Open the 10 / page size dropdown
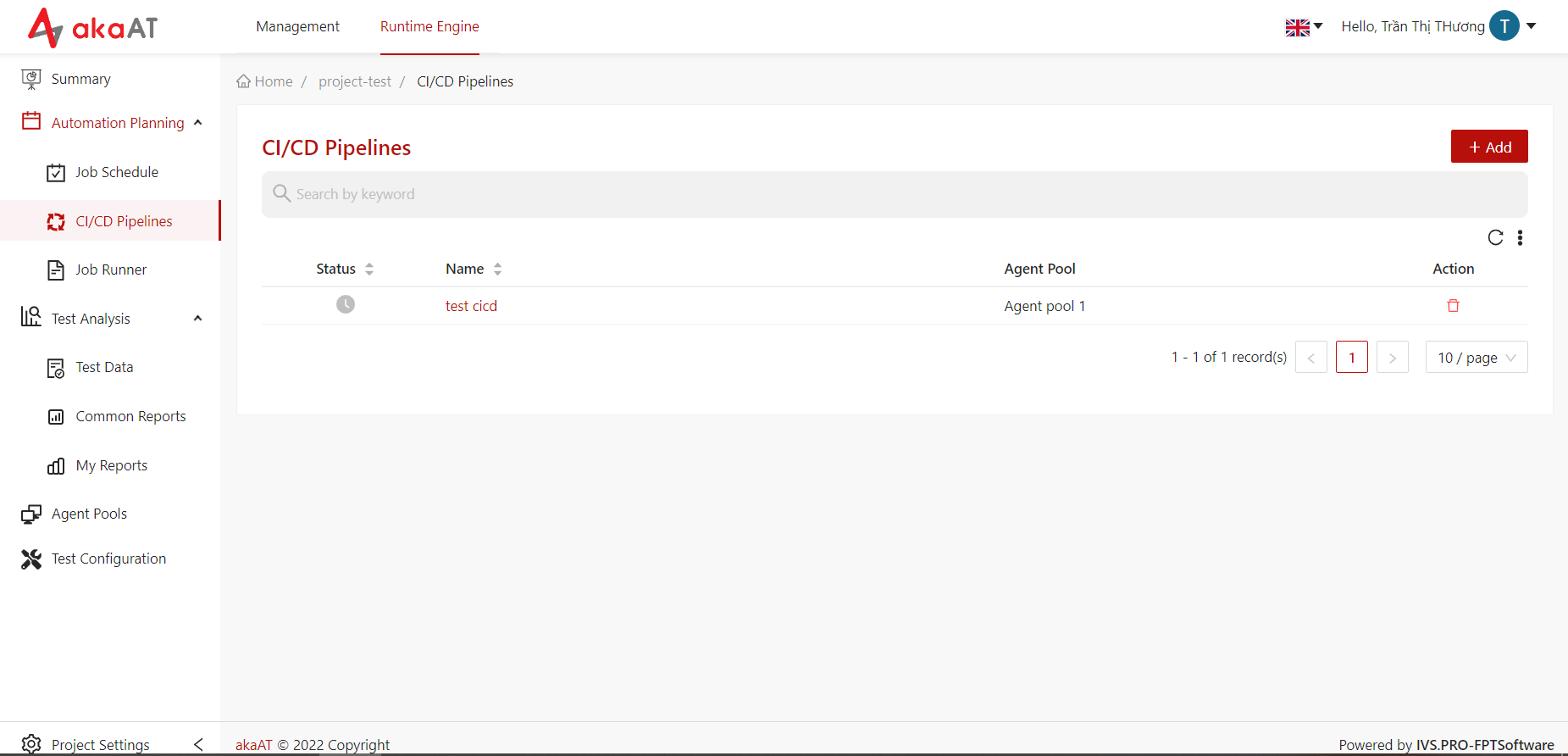The width and height of the screenshot is (1568, 756). [1477, 357]
